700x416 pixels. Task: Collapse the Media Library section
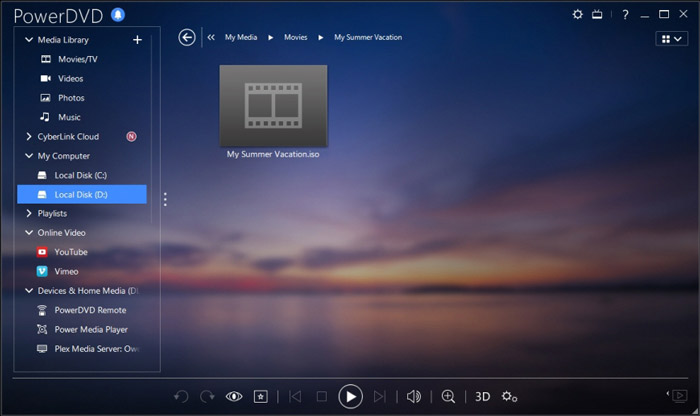click(x=29, y=40)
